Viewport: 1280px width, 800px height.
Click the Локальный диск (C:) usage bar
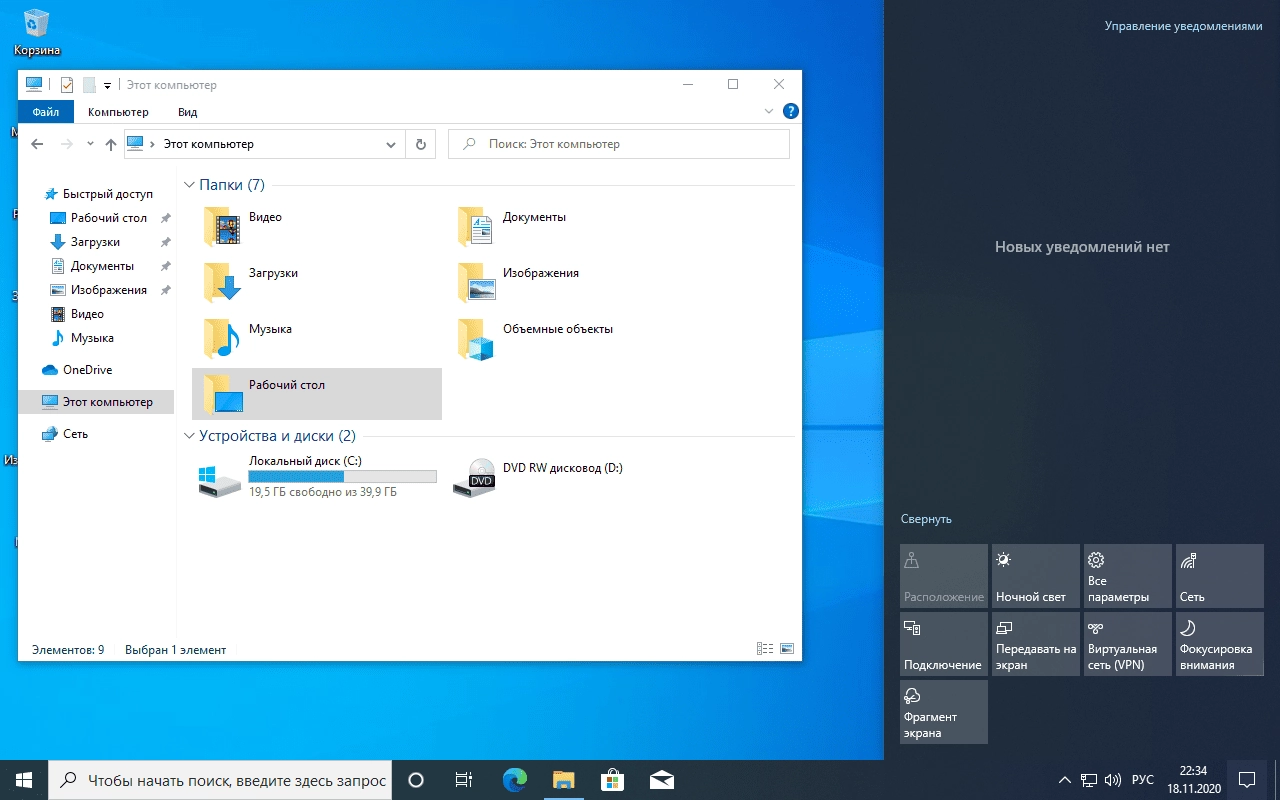tap(342, 476)
